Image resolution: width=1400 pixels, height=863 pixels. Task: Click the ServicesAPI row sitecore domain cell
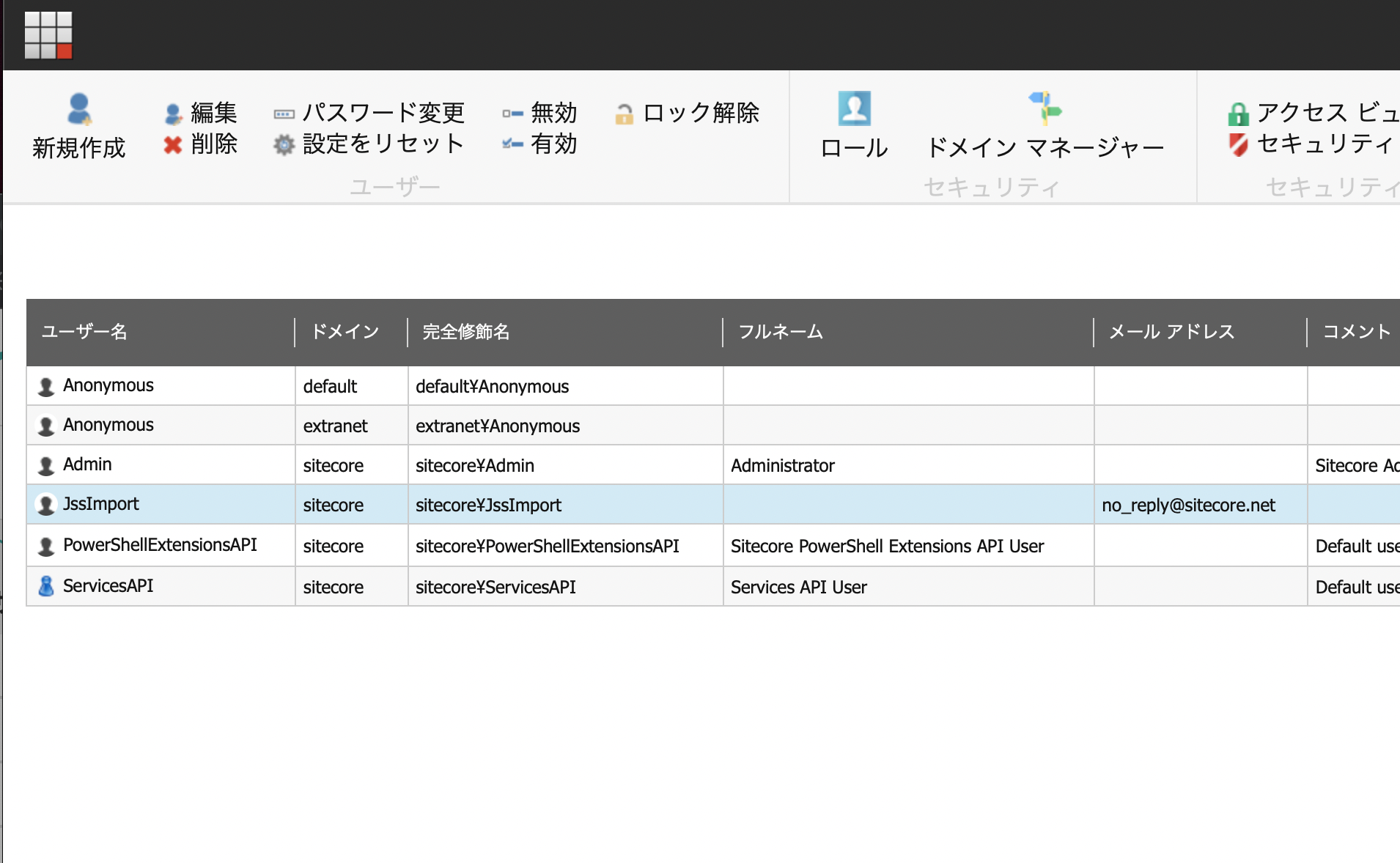point(351,587)
